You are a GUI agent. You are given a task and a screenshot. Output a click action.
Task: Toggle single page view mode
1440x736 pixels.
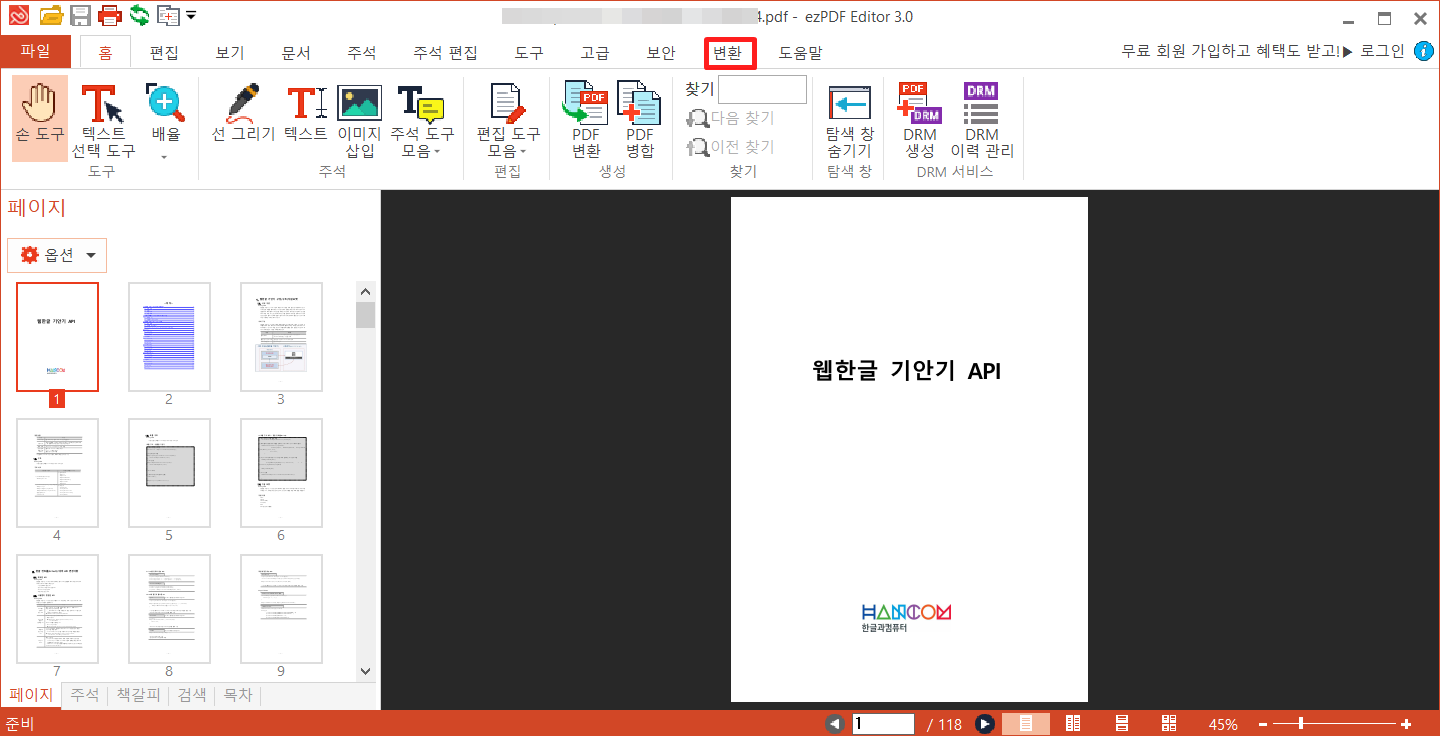[1026, 724]
